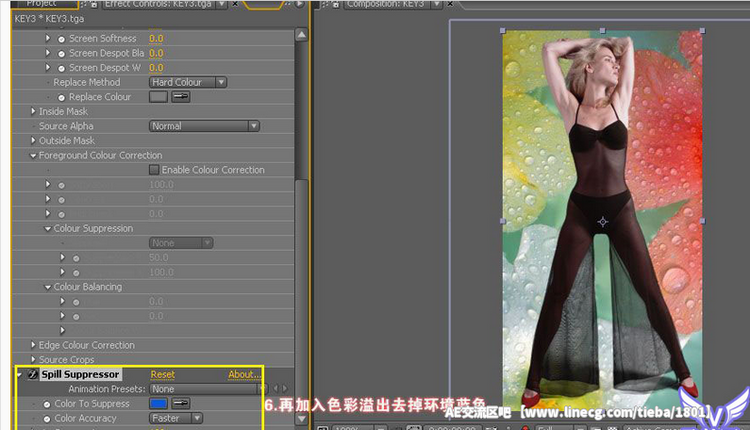Screen dimensions: 750x430
Task: Open the Effect Controls panel tab dropdown arrow
Action: (x=221, y=4)
